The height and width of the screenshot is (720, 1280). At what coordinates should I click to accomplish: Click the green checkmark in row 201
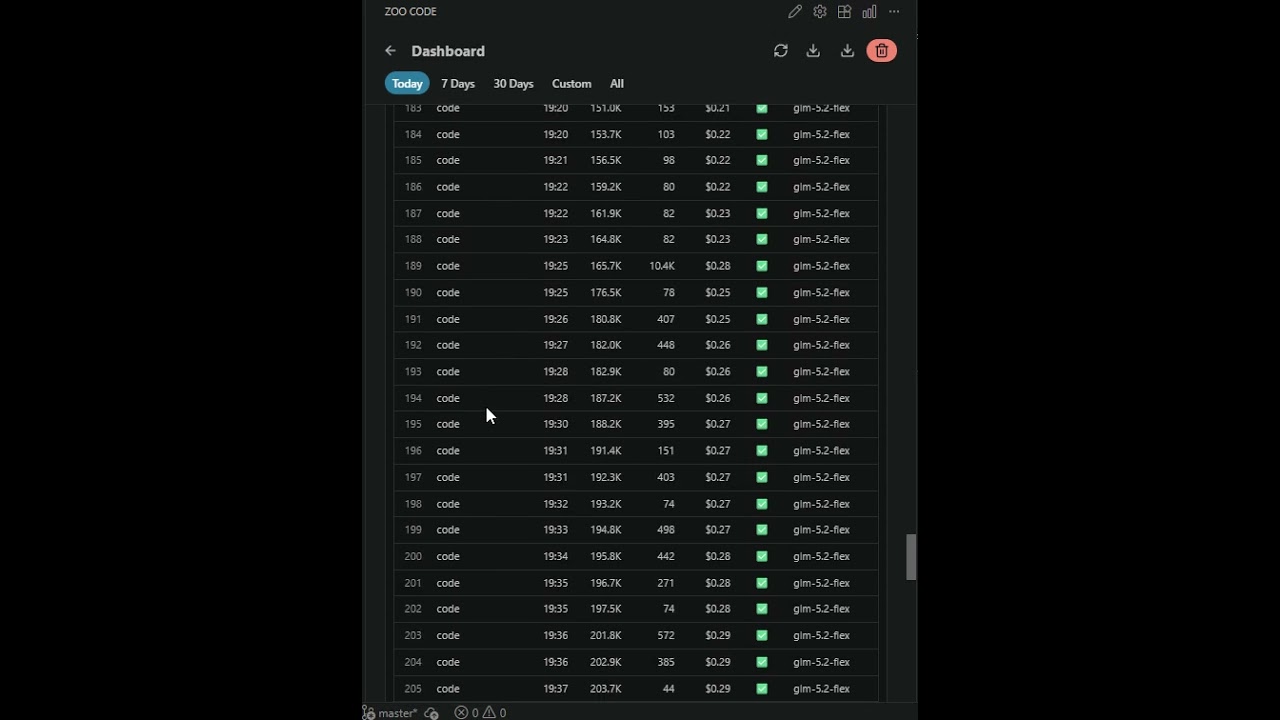[762, 583]
